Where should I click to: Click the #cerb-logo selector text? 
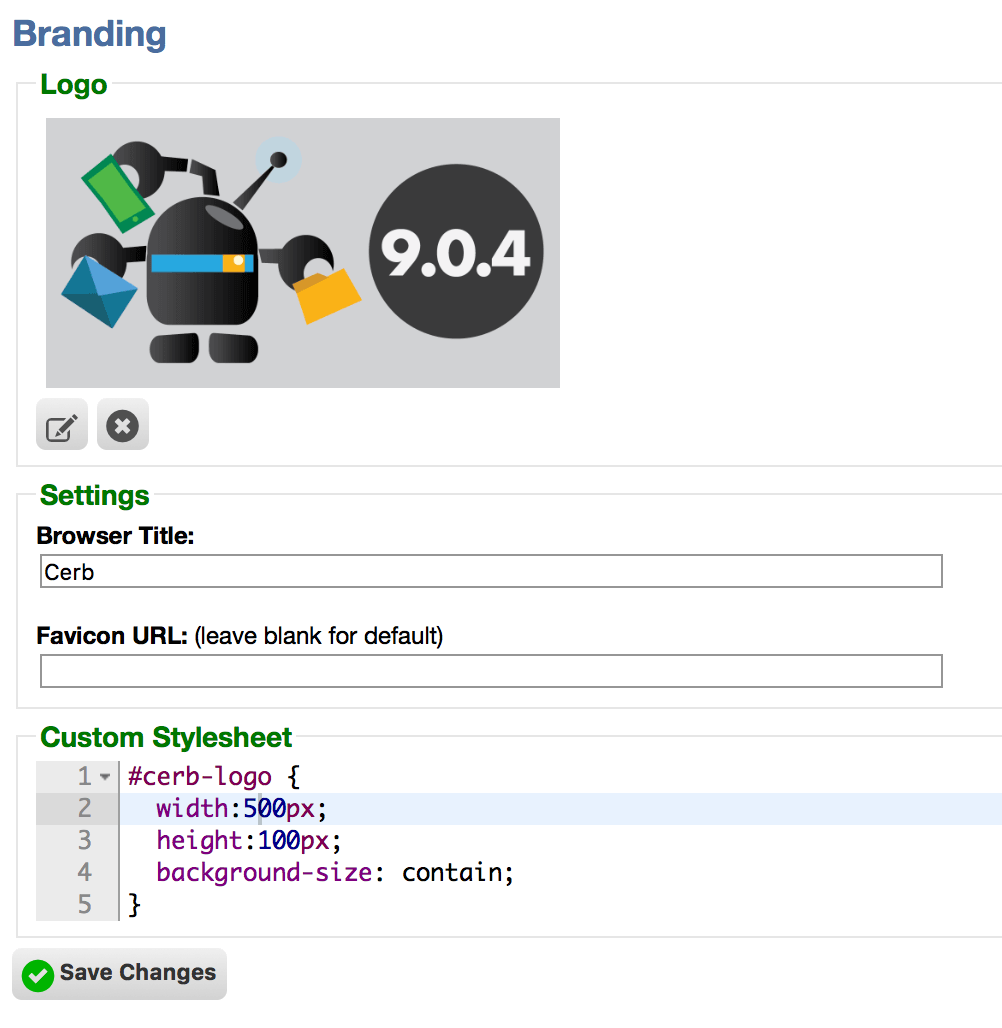(x=199, y=776)
